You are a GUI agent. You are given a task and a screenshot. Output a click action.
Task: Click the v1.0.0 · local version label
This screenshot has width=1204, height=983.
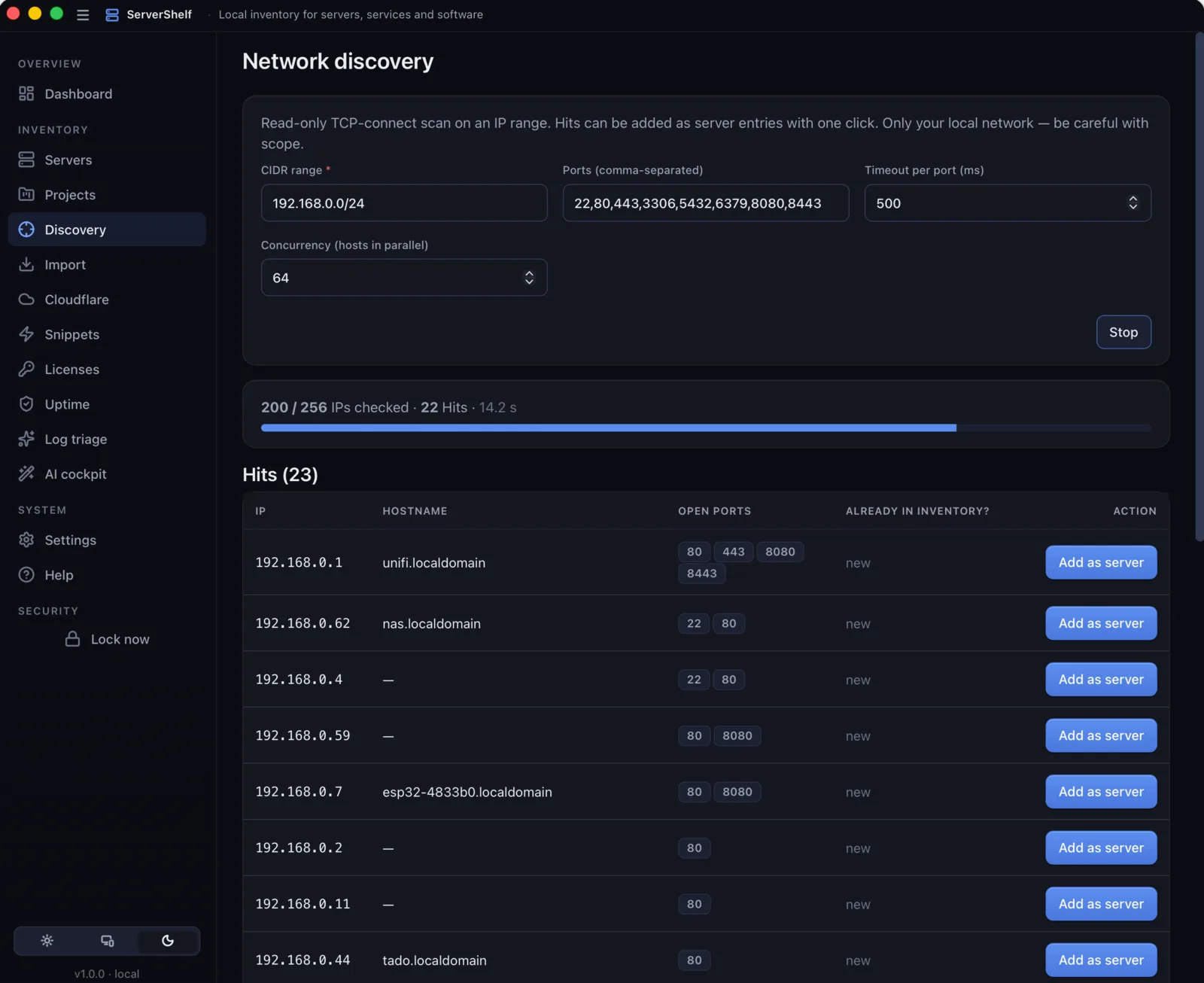point(107,973)
